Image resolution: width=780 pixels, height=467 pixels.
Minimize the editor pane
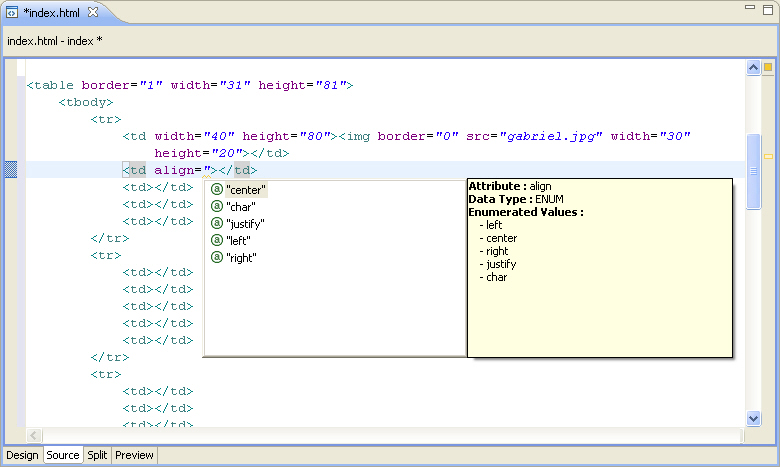[x=750, y=8]
